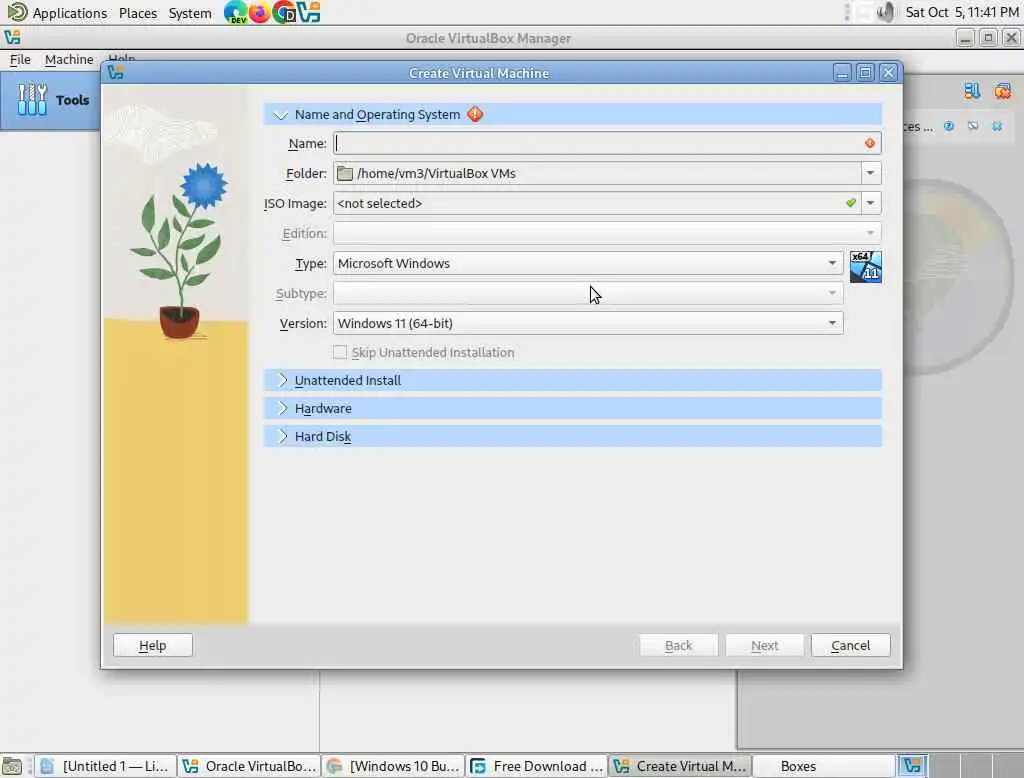Click the orange-red icon at Manager top right
Viewport: 1024px width, 778px height.
coord(1002,91)
